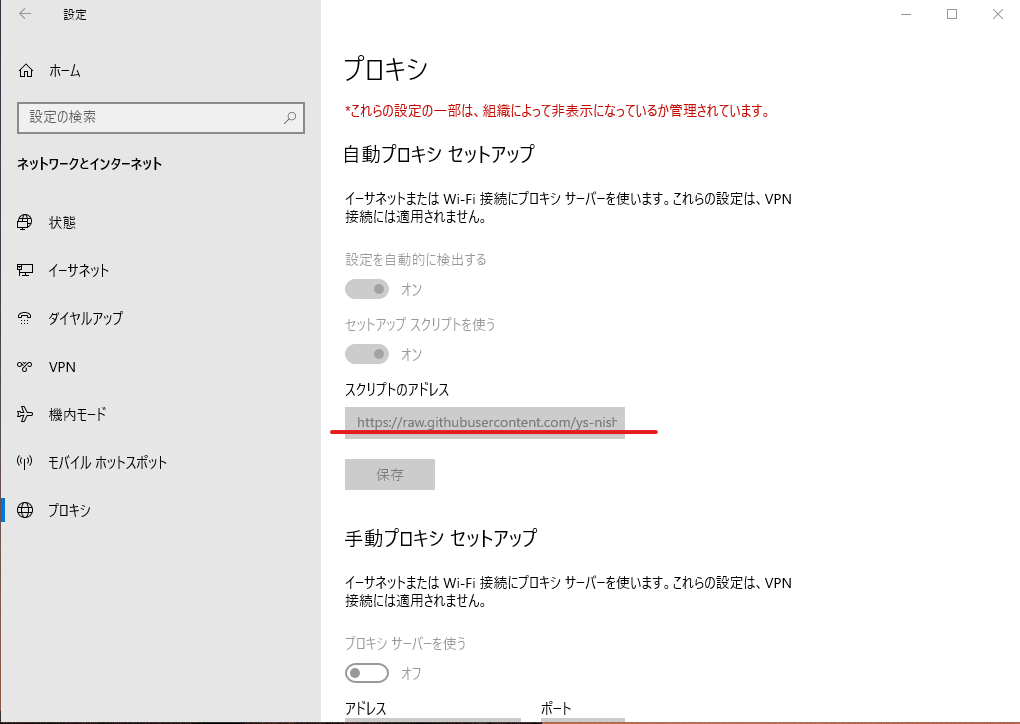Click the back arrow in title bar
The height and width of the screenshot is (724, 1020).
(25, 14)
